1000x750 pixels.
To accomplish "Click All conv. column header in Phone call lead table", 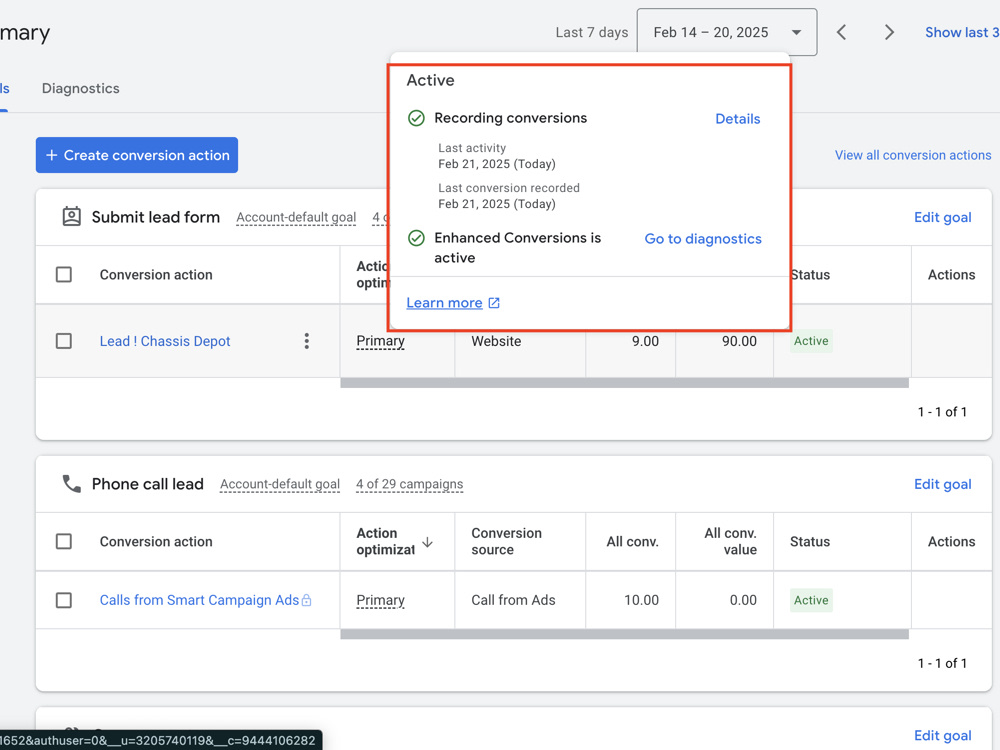I will (x=632, y=541).
